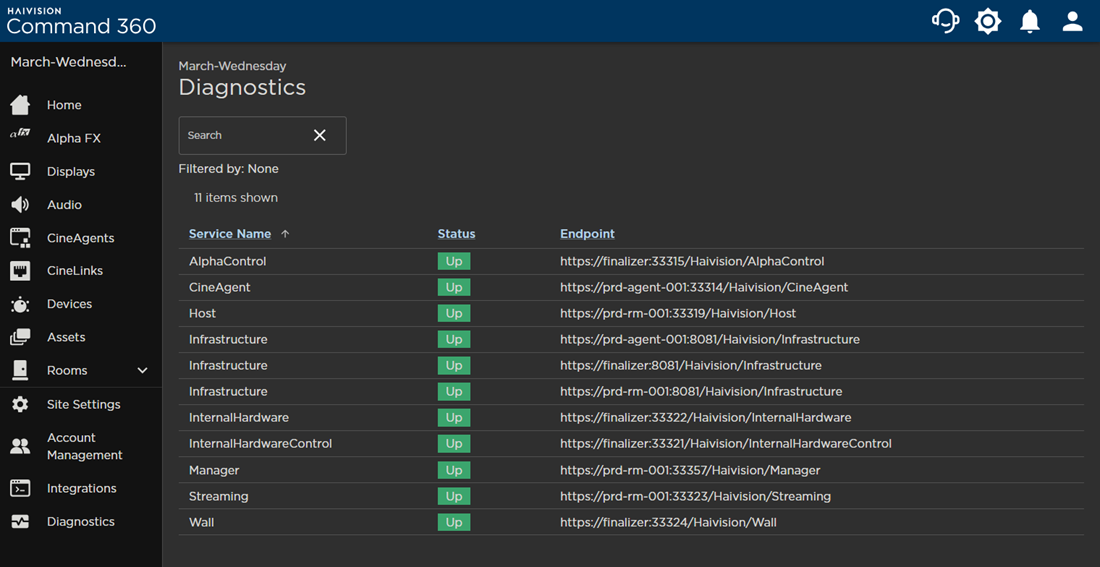
Task: Sort by Status column header
Action: coord(457,234)
